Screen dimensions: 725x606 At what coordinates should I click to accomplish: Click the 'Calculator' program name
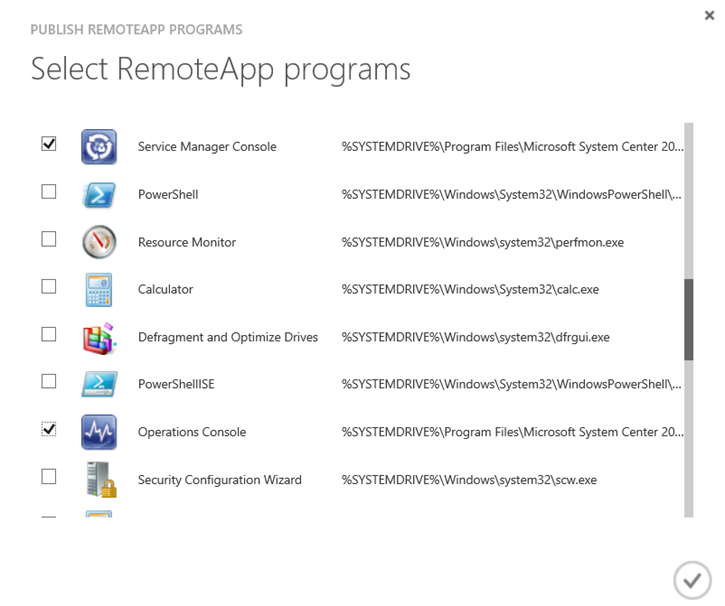pos(166,289)
